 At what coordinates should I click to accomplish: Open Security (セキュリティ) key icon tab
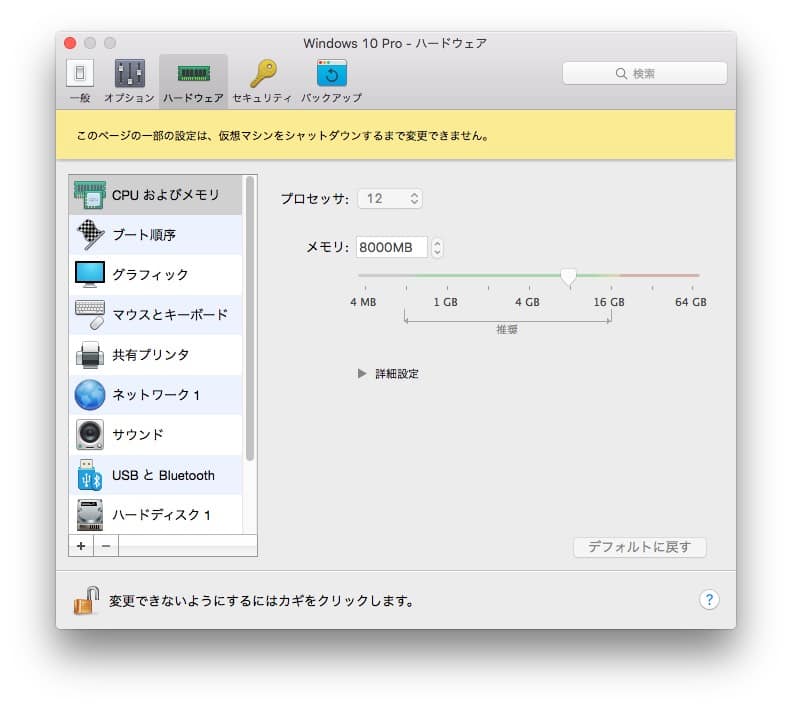pyautogui.click(x=262, y=80)
